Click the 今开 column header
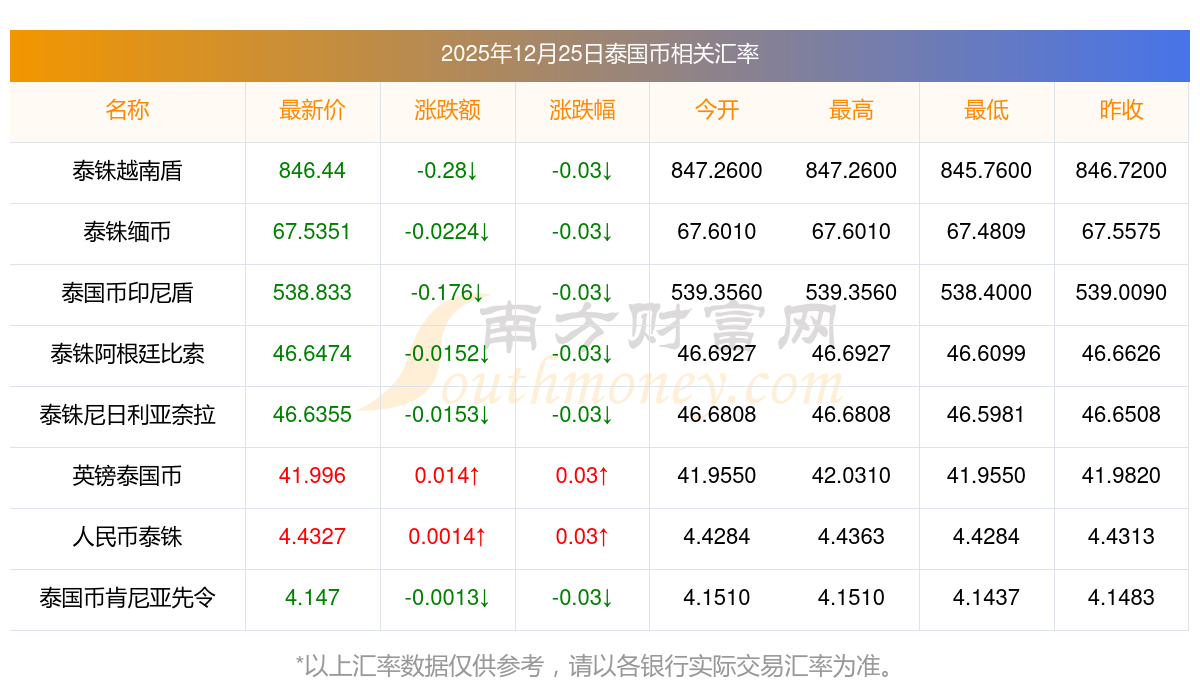 point(717,110)
